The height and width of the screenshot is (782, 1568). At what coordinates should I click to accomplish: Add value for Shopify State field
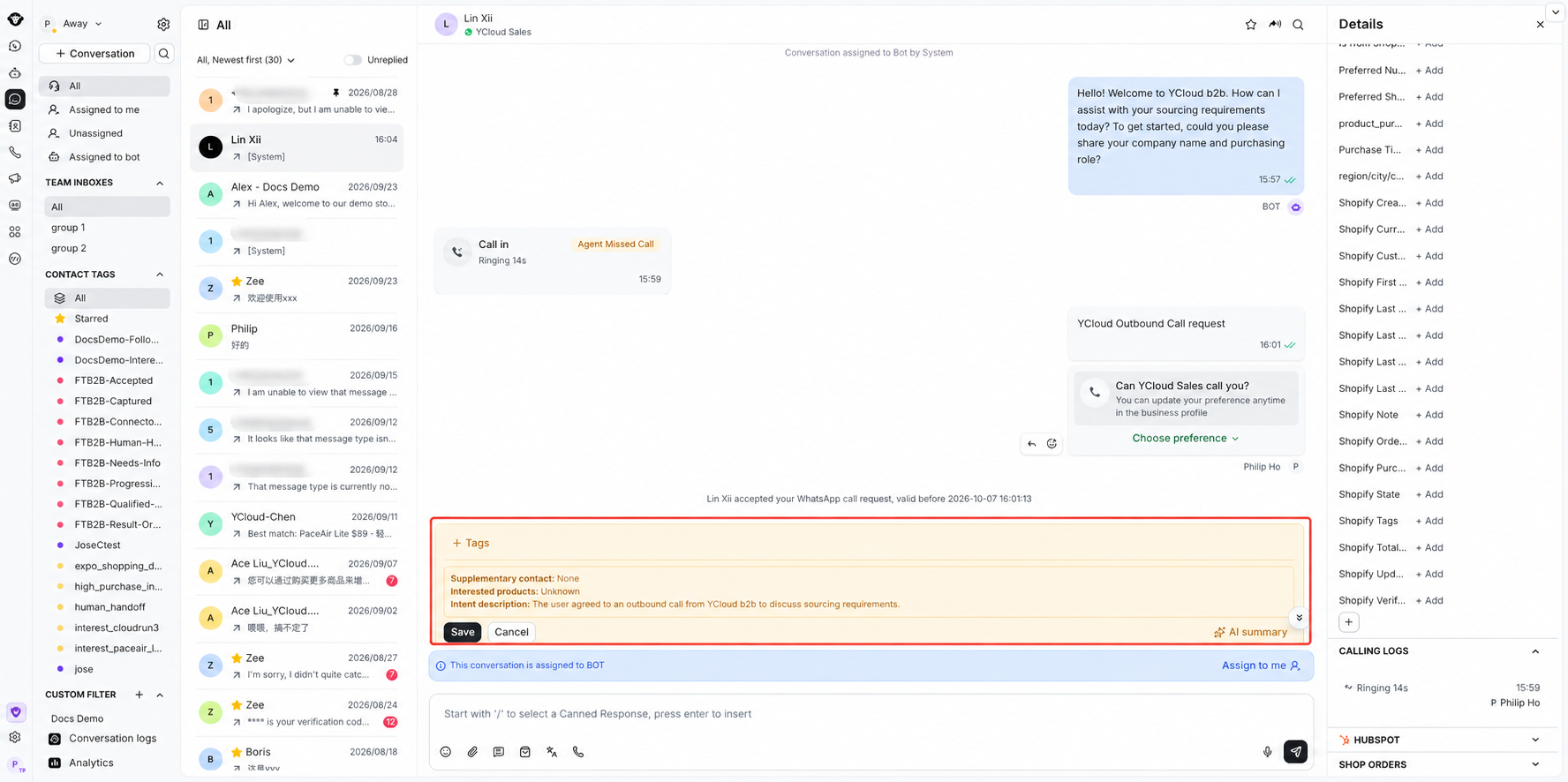(x=1429, y=494)
